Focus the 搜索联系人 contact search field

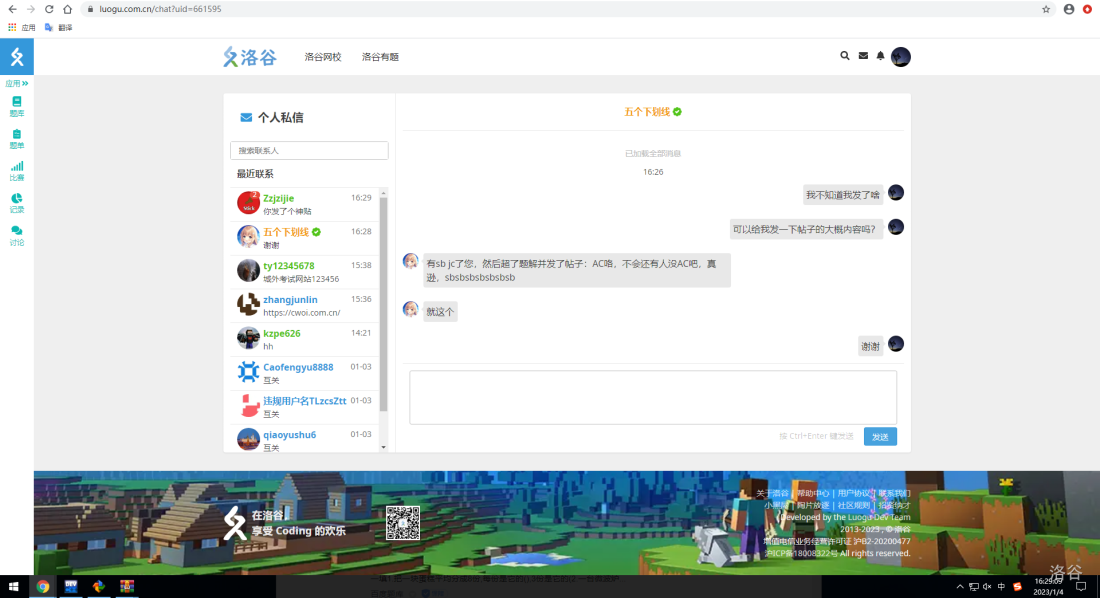point(309,150)
